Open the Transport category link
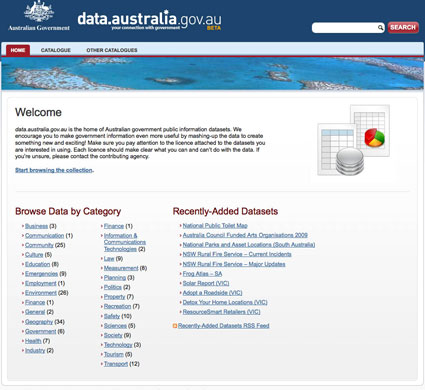 pos(116,364)
